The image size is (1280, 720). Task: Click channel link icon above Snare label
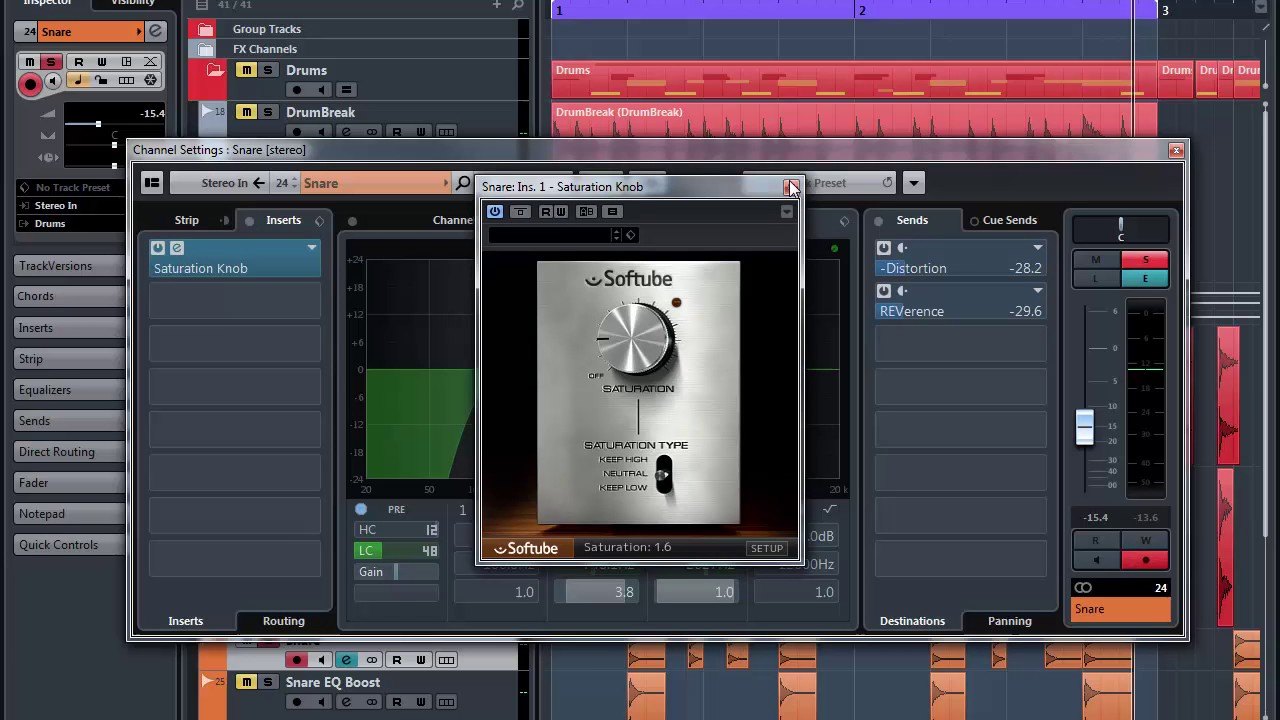point(1083,588)
